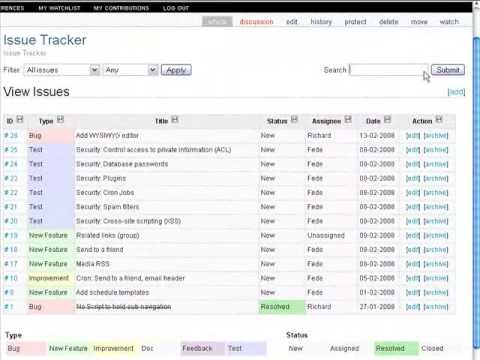
Task: Click the vertical page scrollbar
Action: pyautogui.click(x=476, y=193)
